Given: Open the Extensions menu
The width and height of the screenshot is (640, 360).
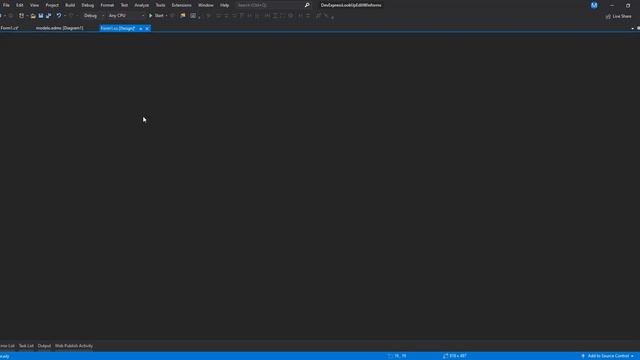Looking at the screenshot, I should coord(181,5).
